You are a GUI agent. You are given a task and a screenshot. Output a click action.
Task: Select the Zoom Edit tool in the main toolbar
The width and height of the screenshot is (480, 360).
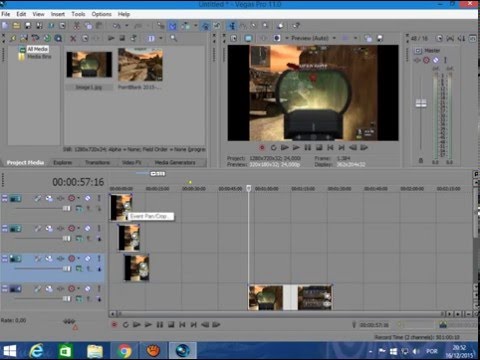(265, 26)
